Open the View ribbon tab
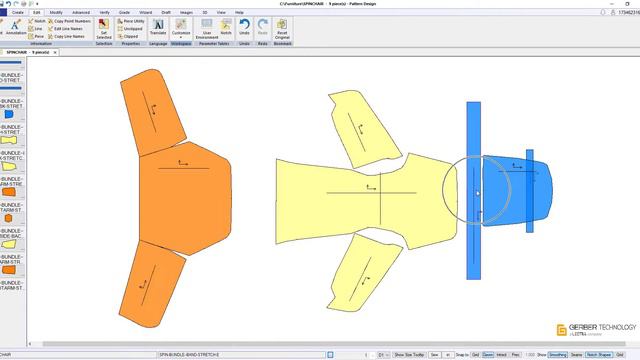This screenshot has height=360, width=640. [221, 13]
